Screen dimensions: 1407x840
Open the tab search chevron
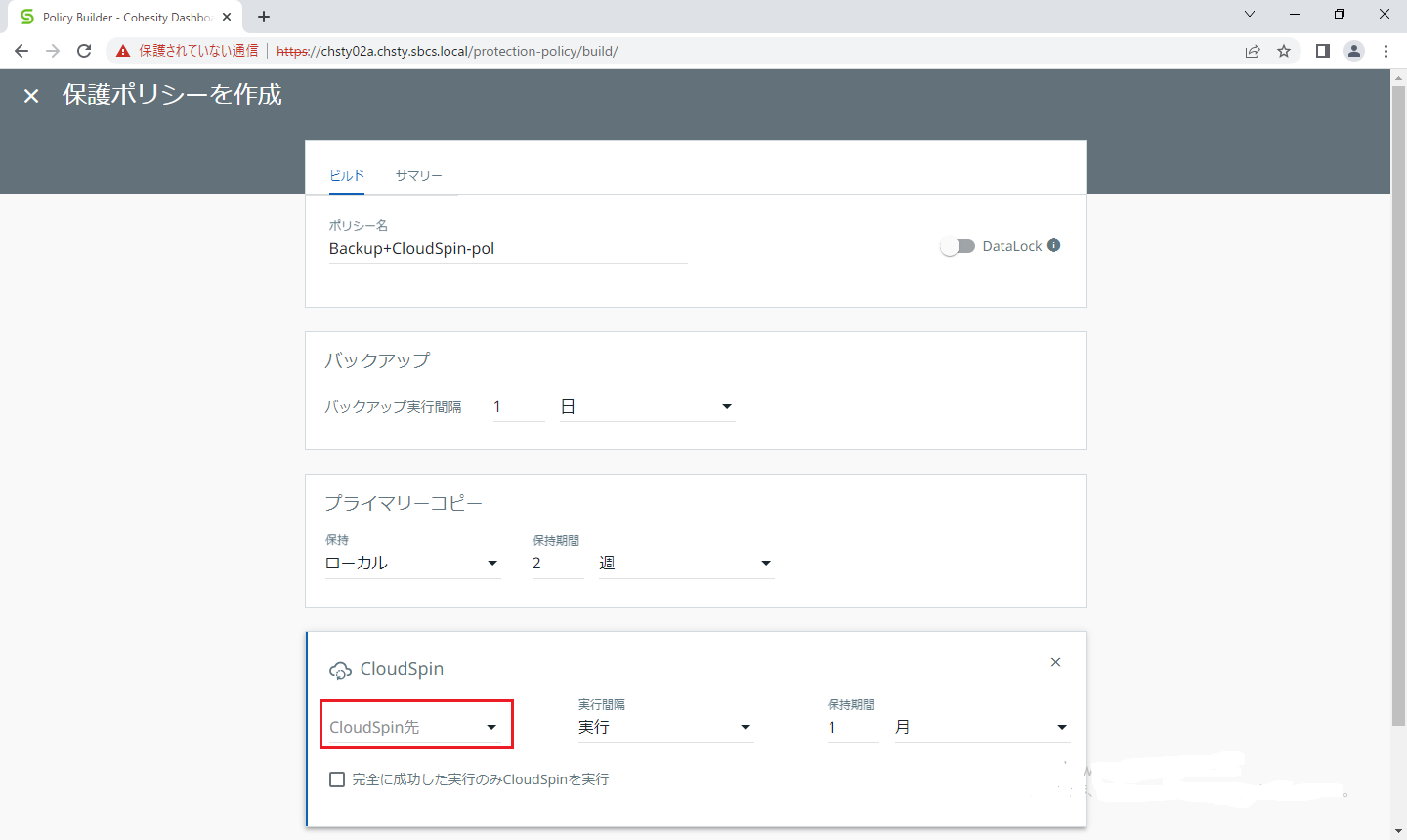click(x=1250, y=14)
